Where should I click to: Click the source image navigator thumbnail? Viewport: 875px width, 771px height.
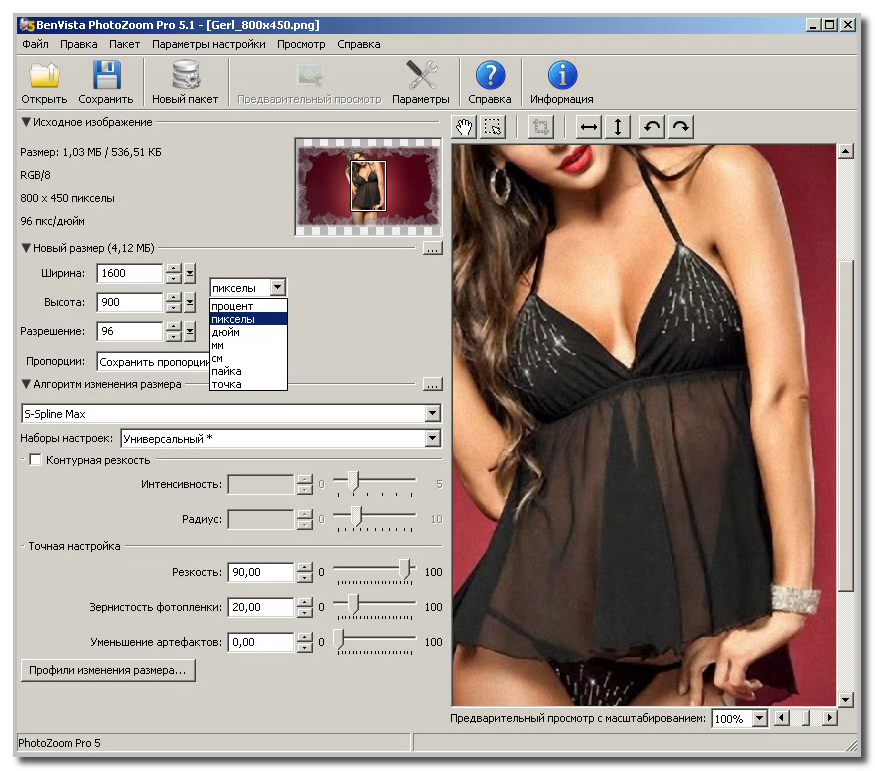pyautogui.click(x=368, y=187)
